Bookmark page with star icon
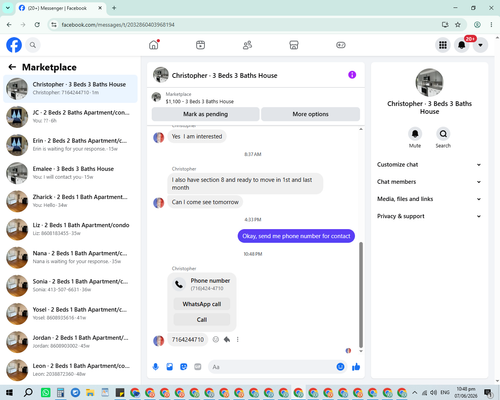This screenshot has width=500, height=400. (x=458, y=25)
